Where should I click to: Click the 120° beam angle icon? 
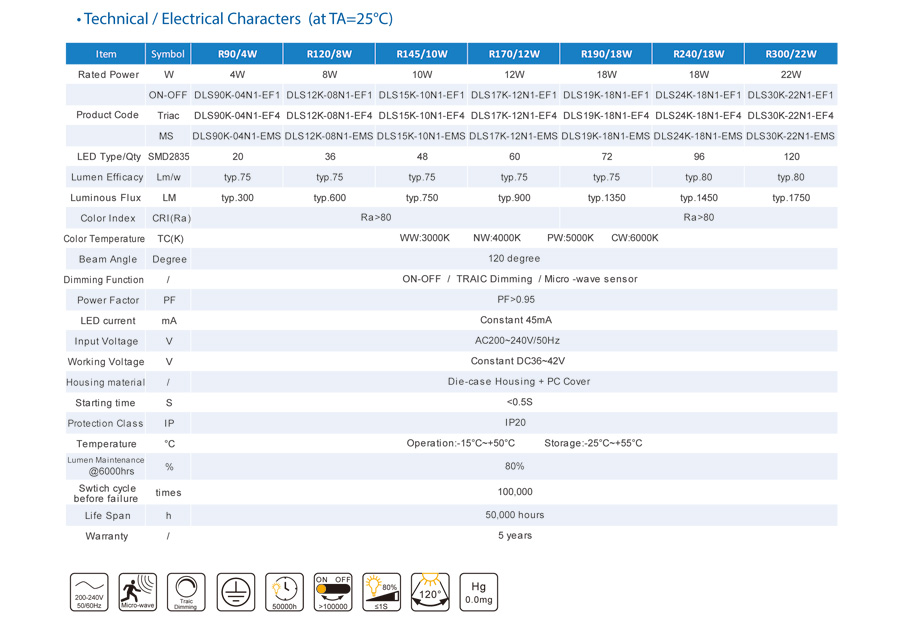click(x=430, y=591)
